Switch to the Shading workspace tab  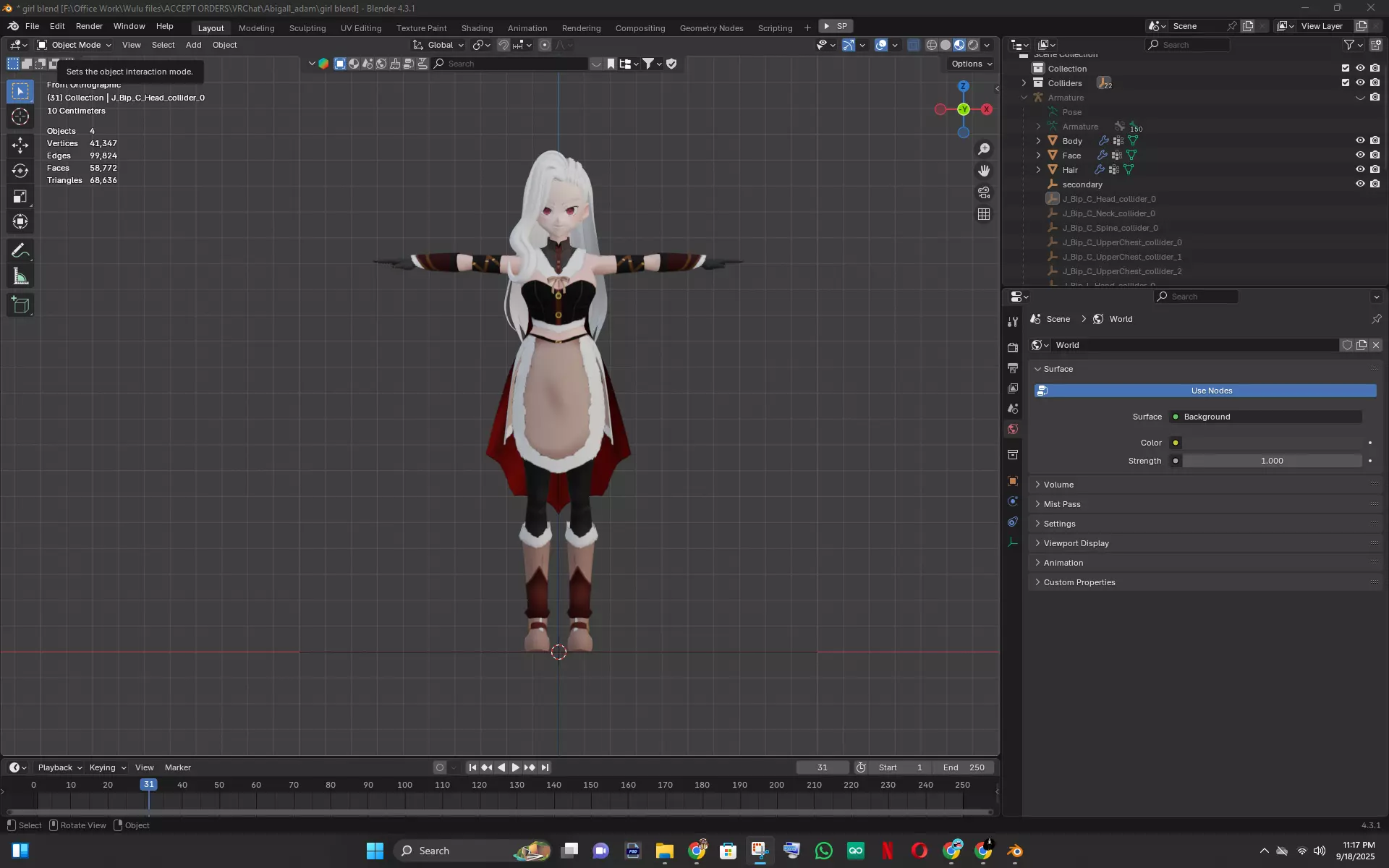pyautogui.click(x=477, y=28)
